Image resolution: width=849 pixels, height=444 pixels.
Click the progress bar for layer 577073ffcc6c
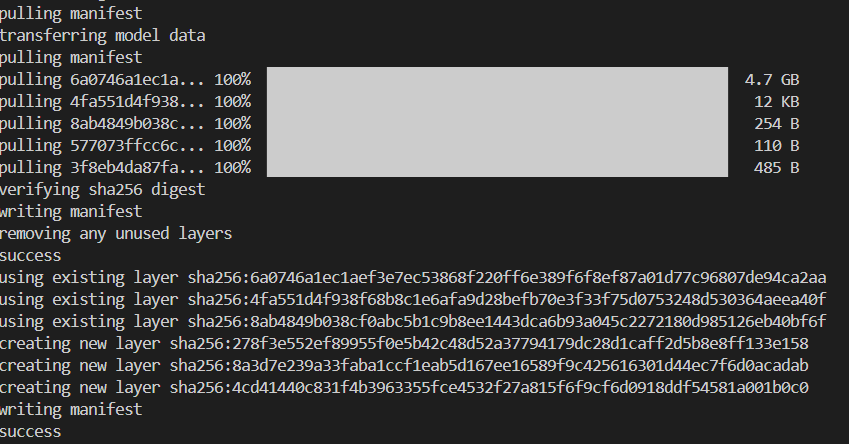point(497,145)
